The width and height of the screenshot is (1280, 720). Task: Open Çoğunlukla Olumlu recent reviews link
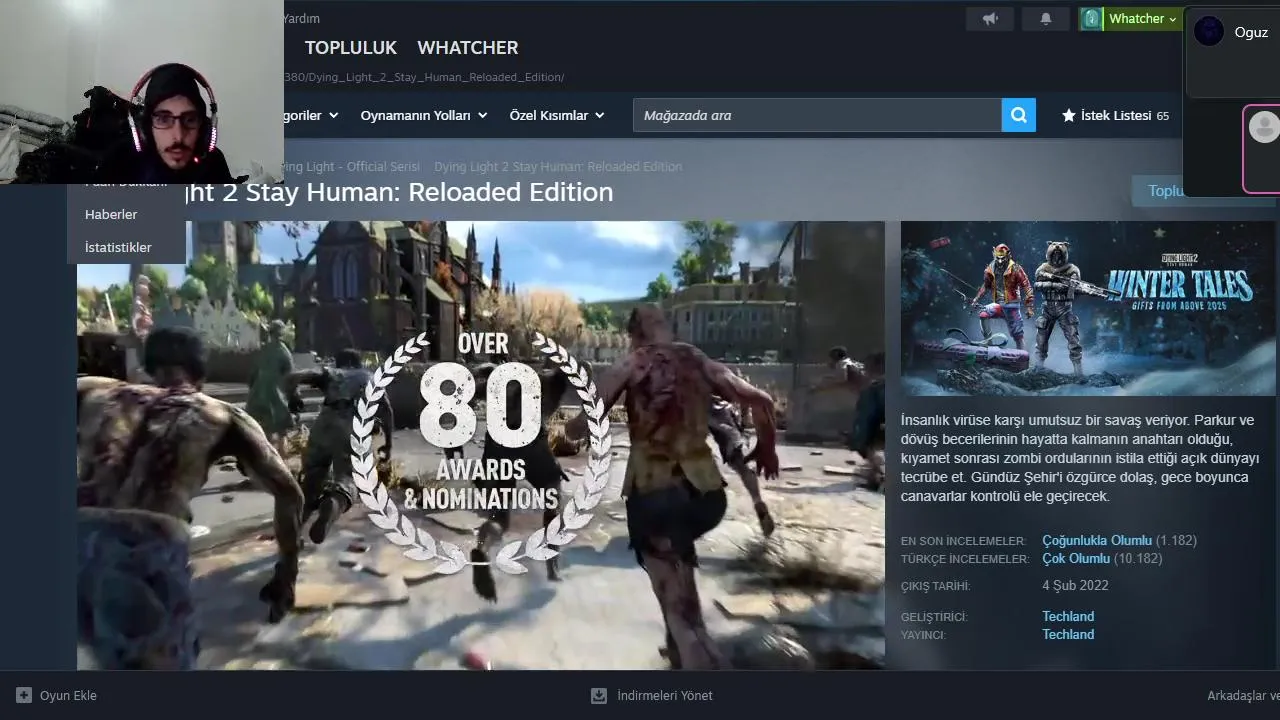(1097, 540)
